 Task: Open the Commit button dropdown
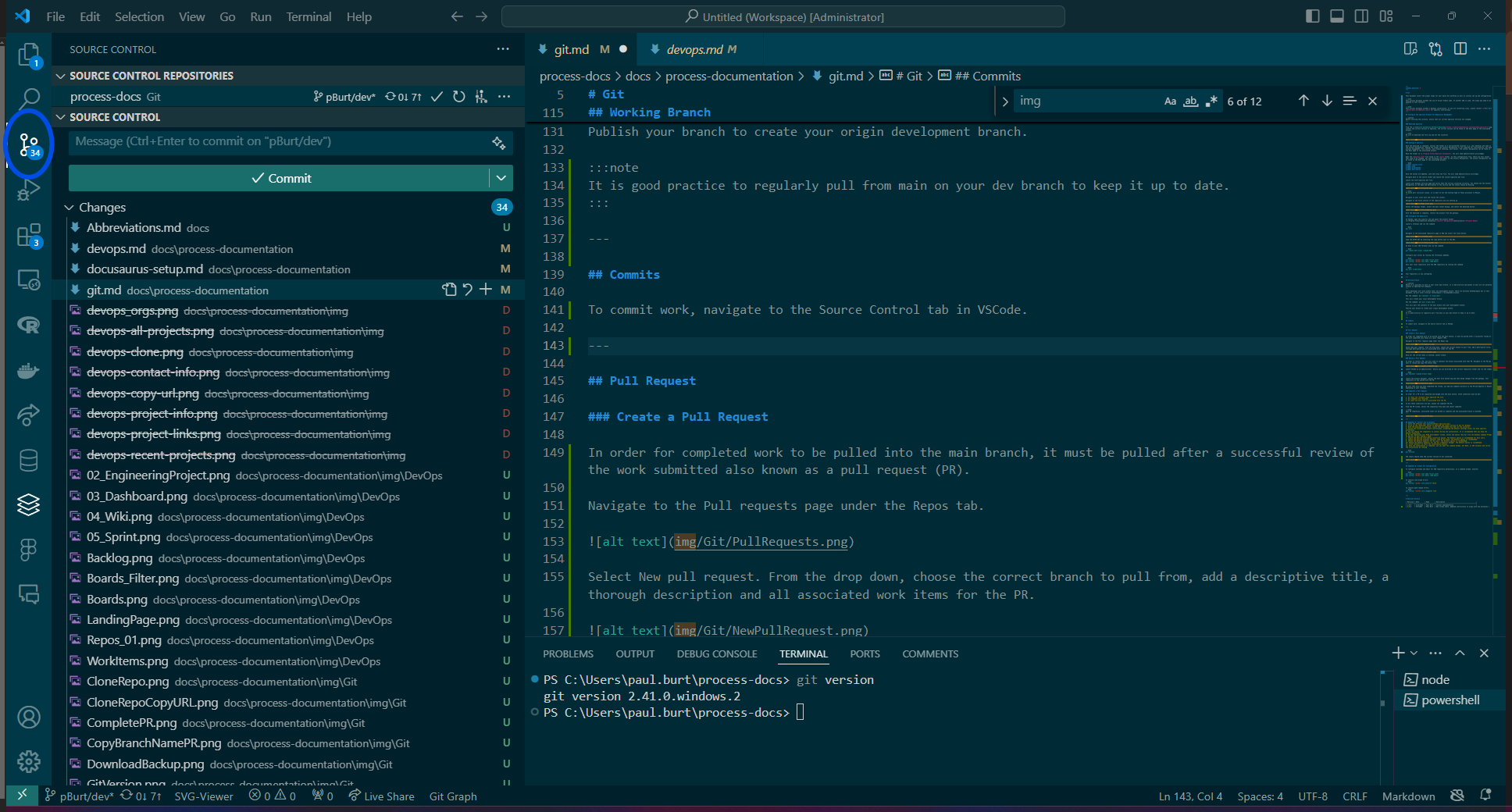tap(501, 178)
